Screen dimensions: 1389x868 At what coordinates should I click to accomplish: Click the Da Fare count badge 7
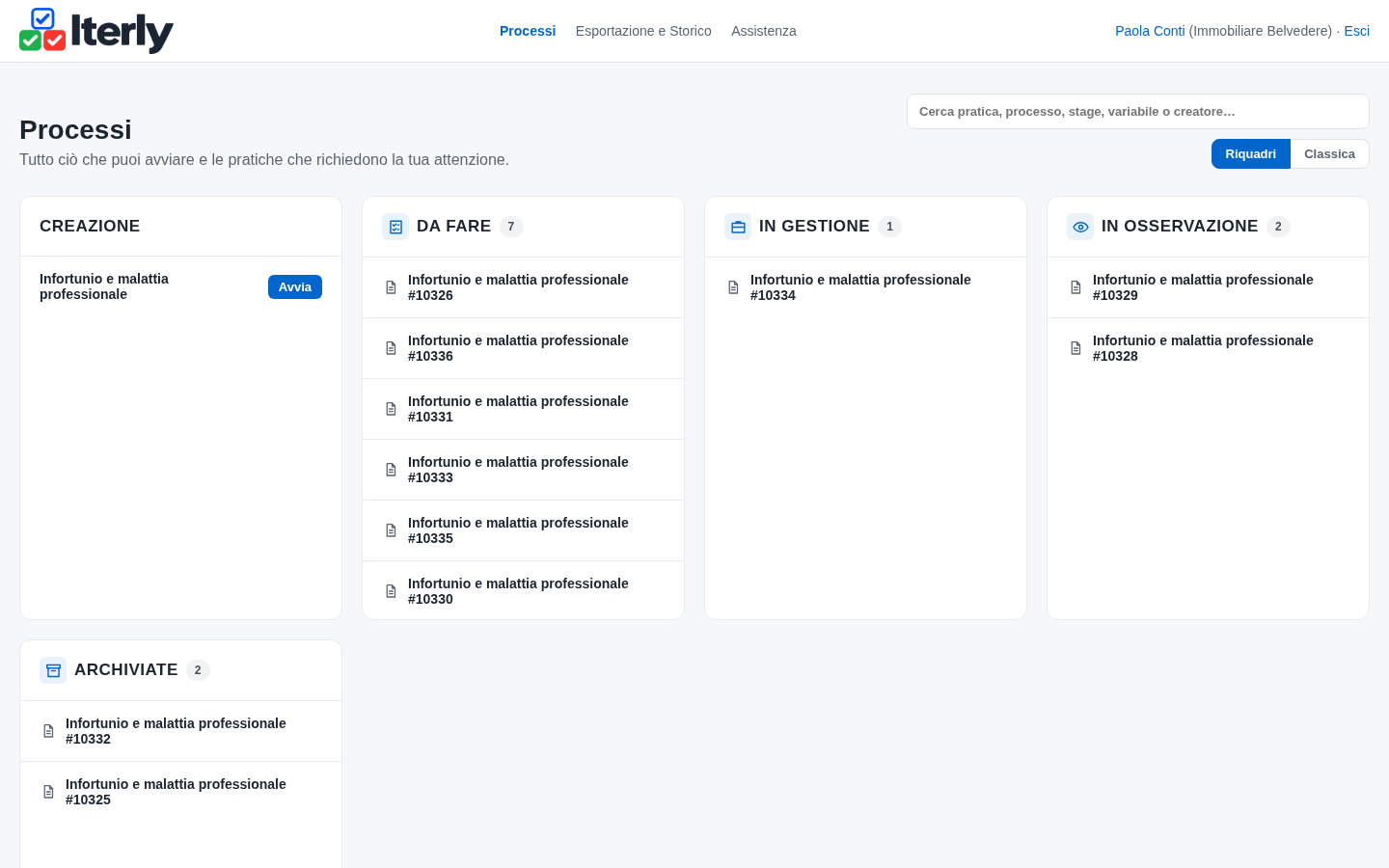[x=511, y=227]
